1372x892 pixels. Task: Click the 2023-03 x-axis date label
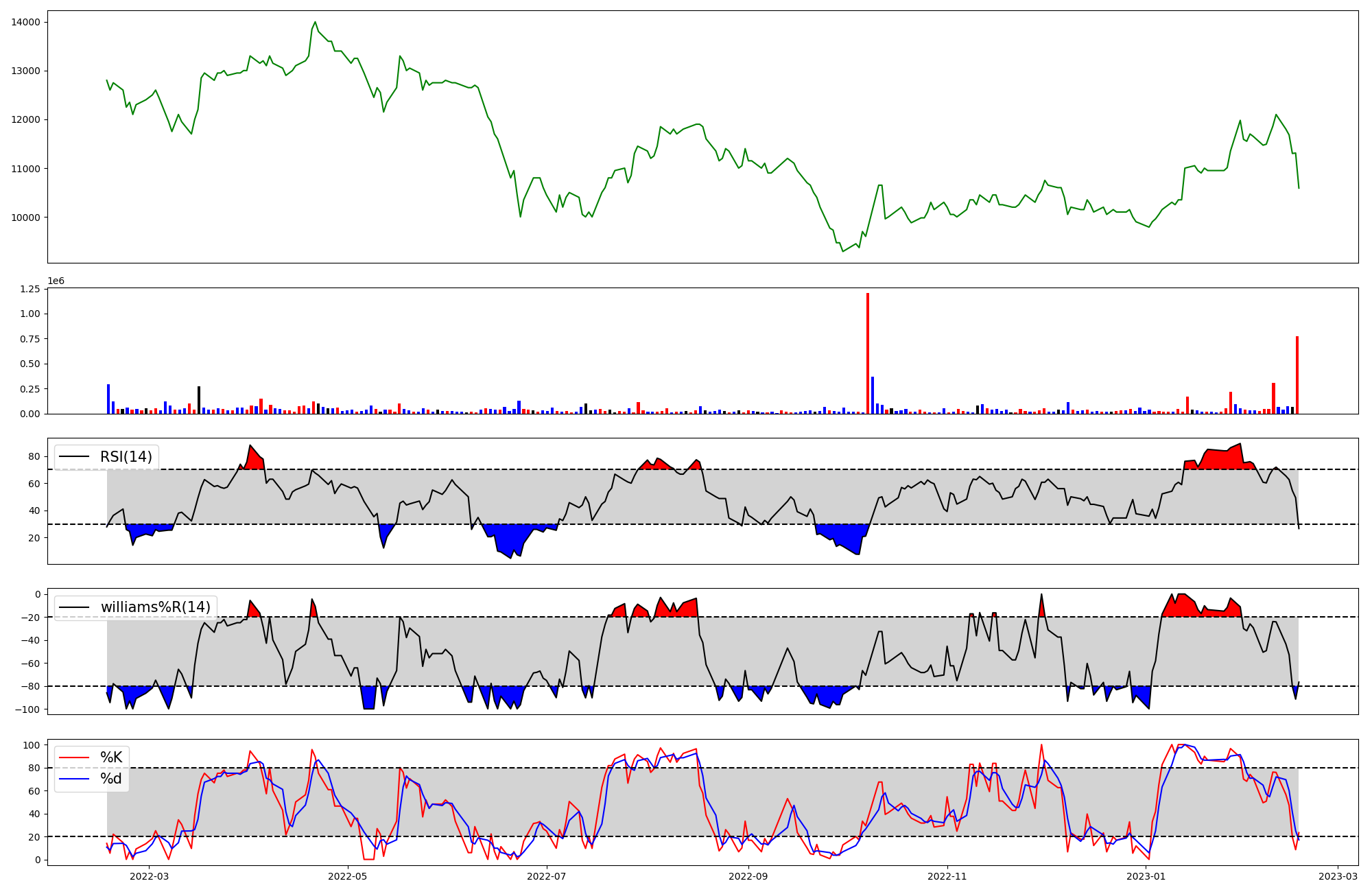[1338, 876]
